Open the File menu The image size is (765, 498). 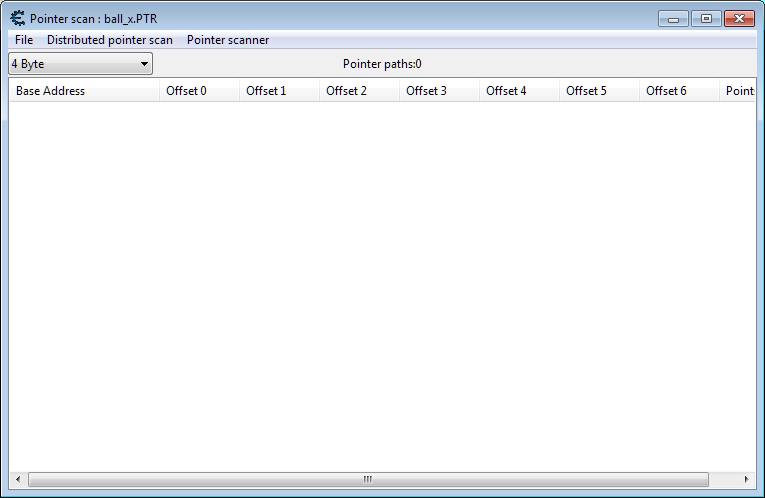tap(24, 40)
